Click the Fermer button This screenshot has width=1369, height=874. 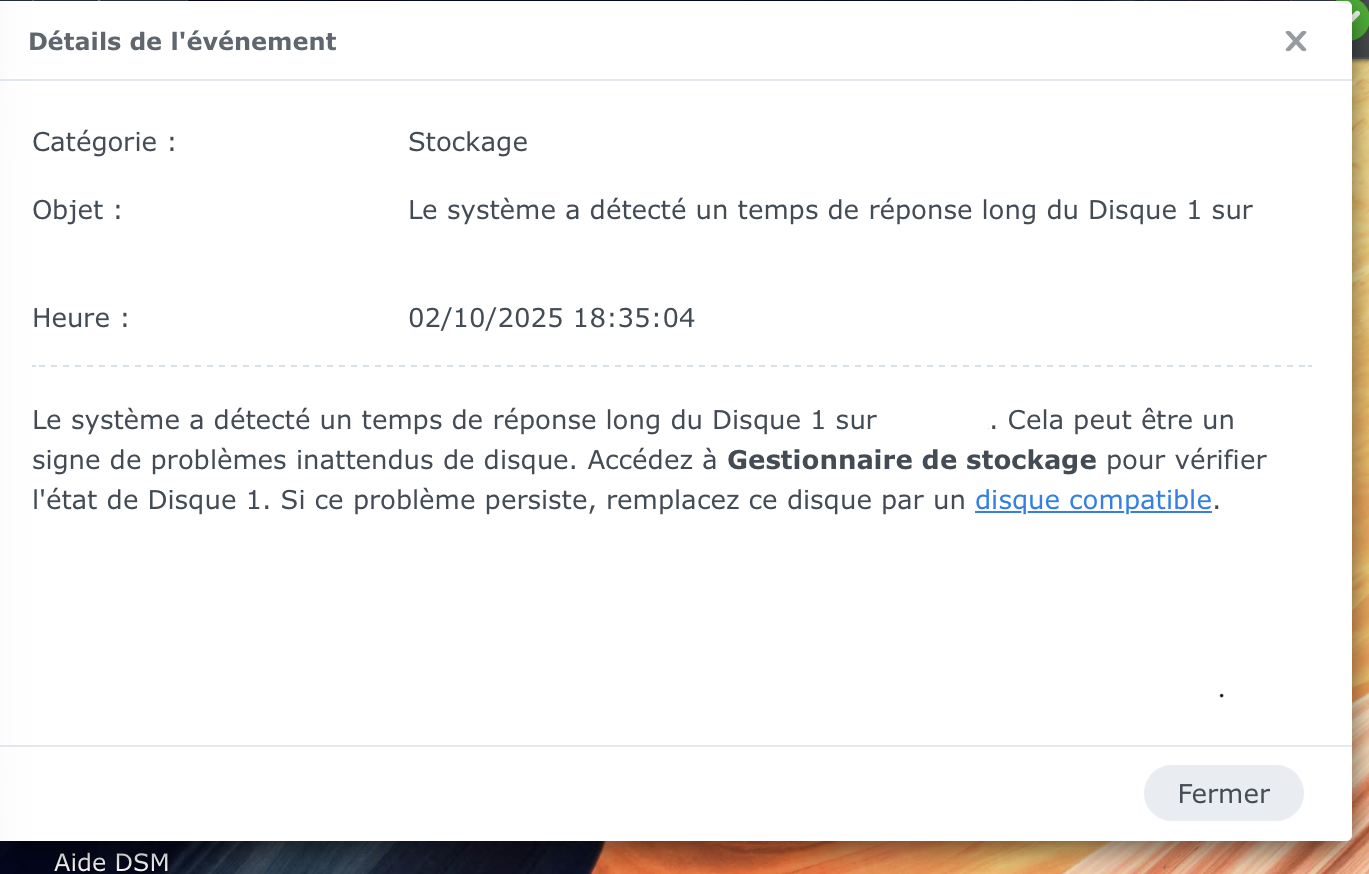1223,794
